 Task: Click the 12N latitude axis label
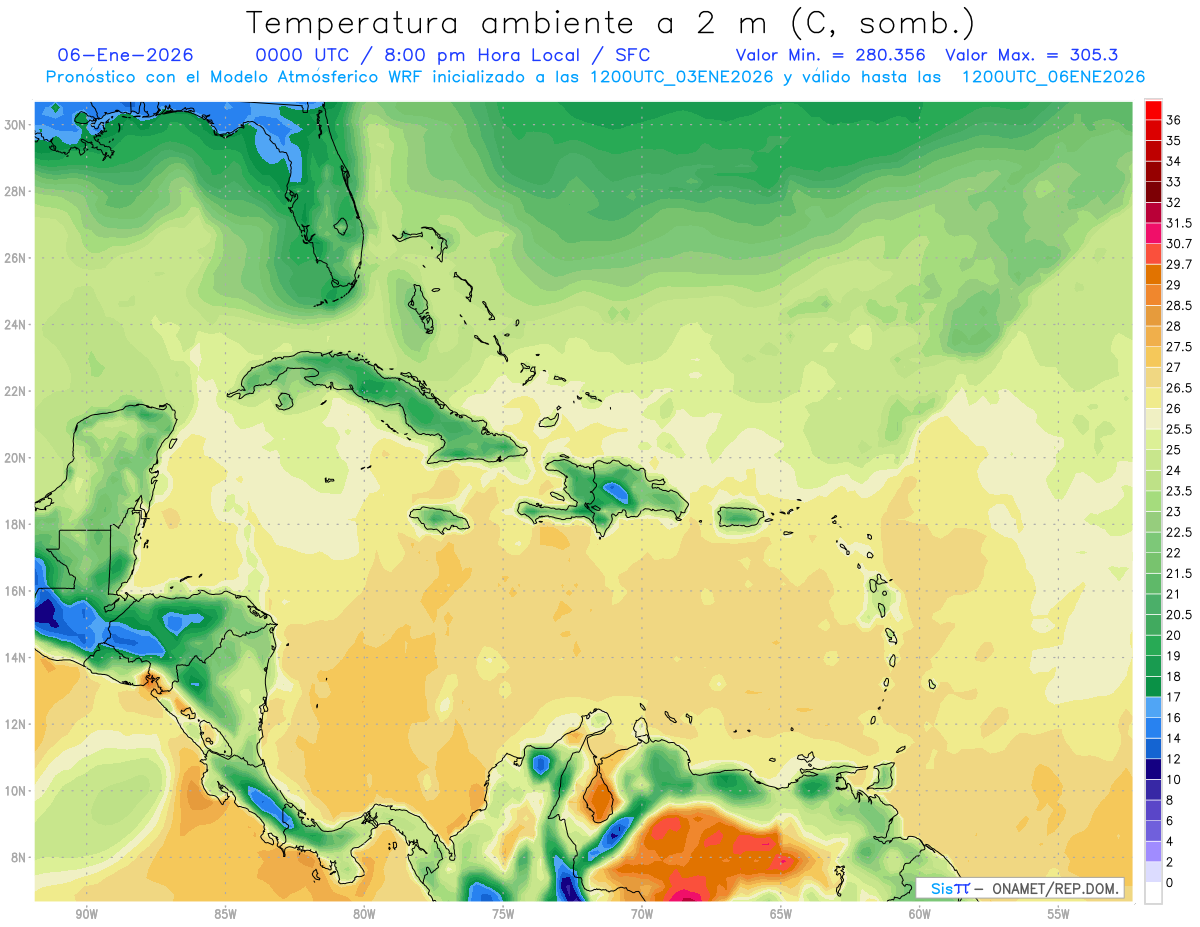(15, 724)
